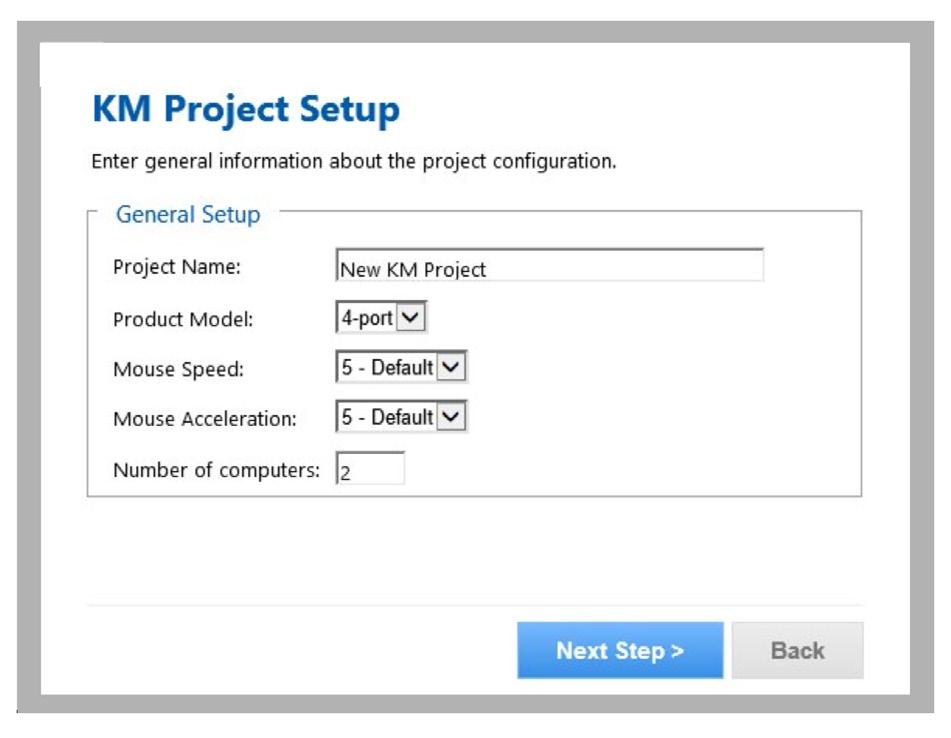Expand the Mouse Acceleration dropdown

[x=401, y=417]
